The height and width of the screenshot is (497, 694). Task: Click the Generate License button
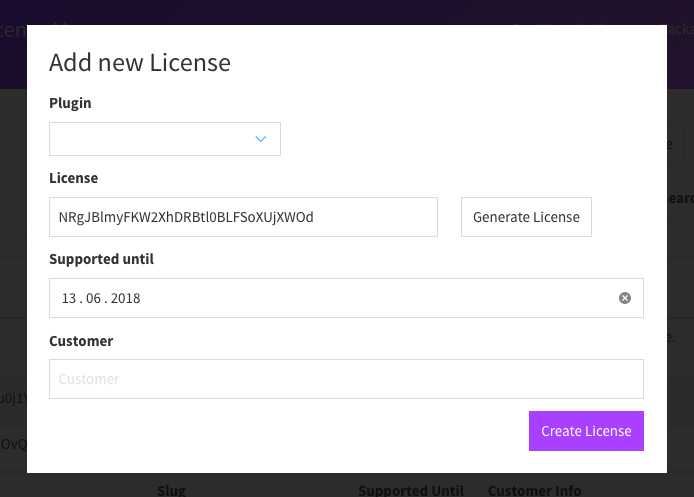(x=526, y=217)
